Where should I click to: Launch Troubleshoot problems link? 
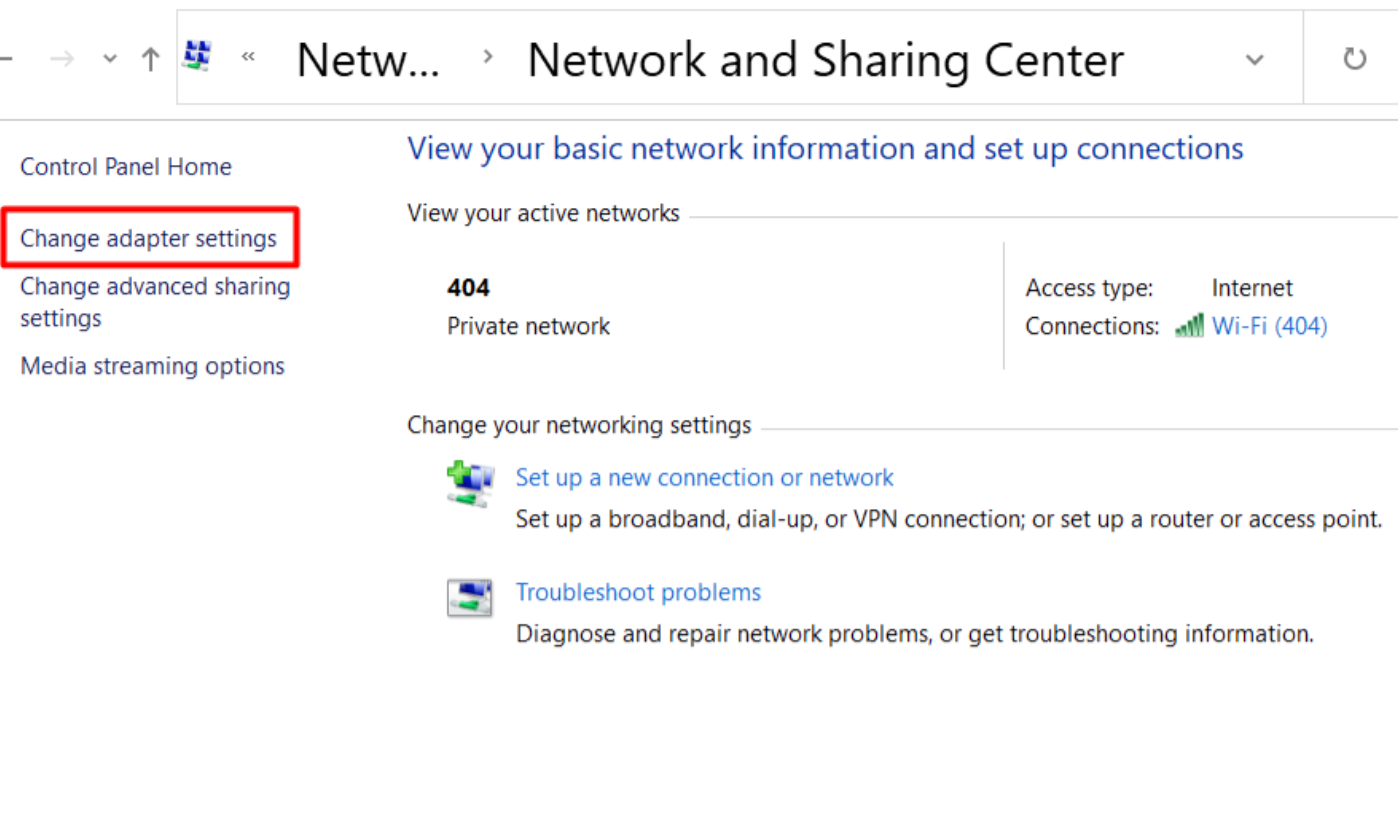[x=638, y=592]
